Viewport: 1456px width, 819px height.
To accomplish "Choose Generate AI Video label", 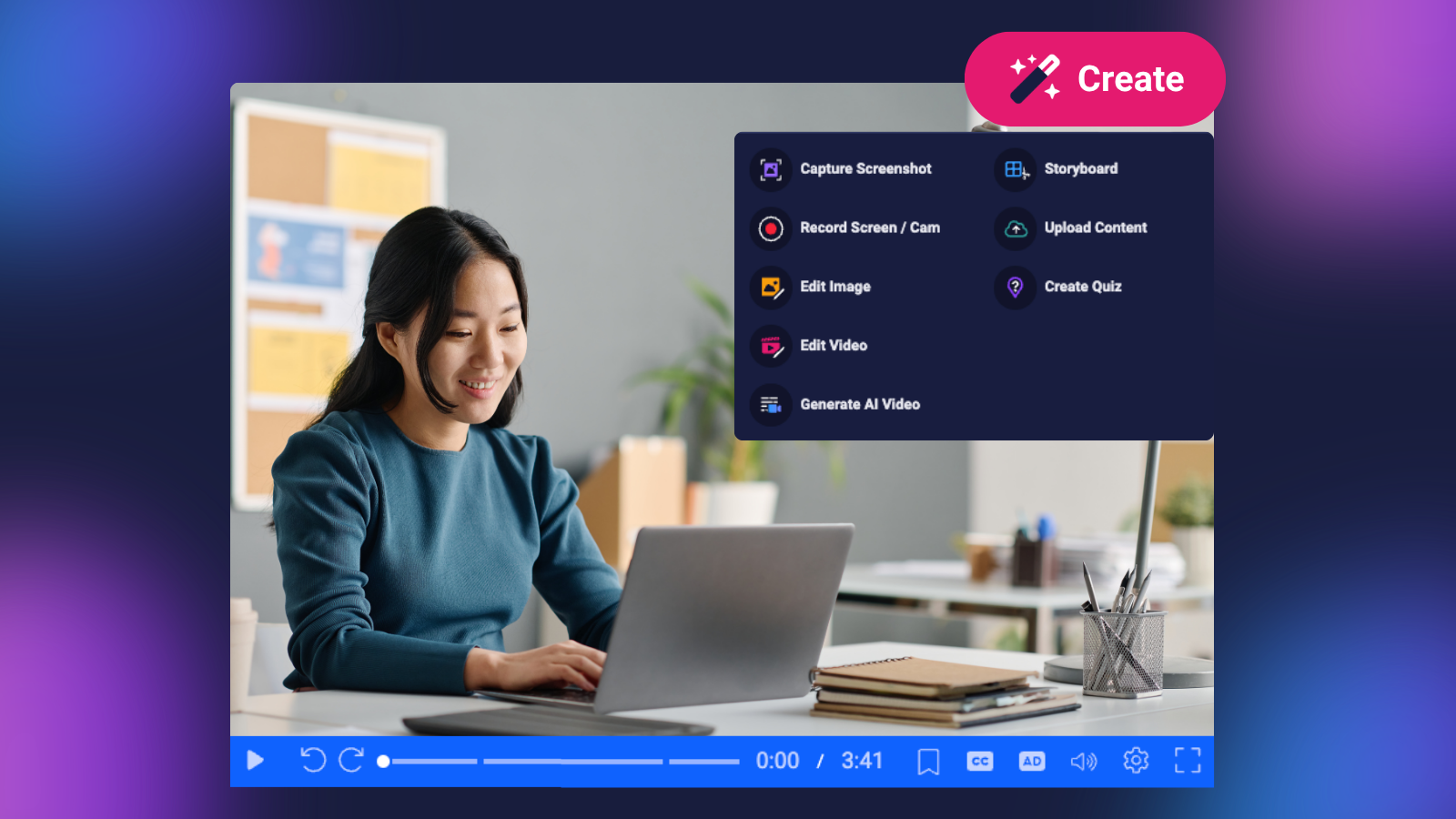I will tap(860, 404).
